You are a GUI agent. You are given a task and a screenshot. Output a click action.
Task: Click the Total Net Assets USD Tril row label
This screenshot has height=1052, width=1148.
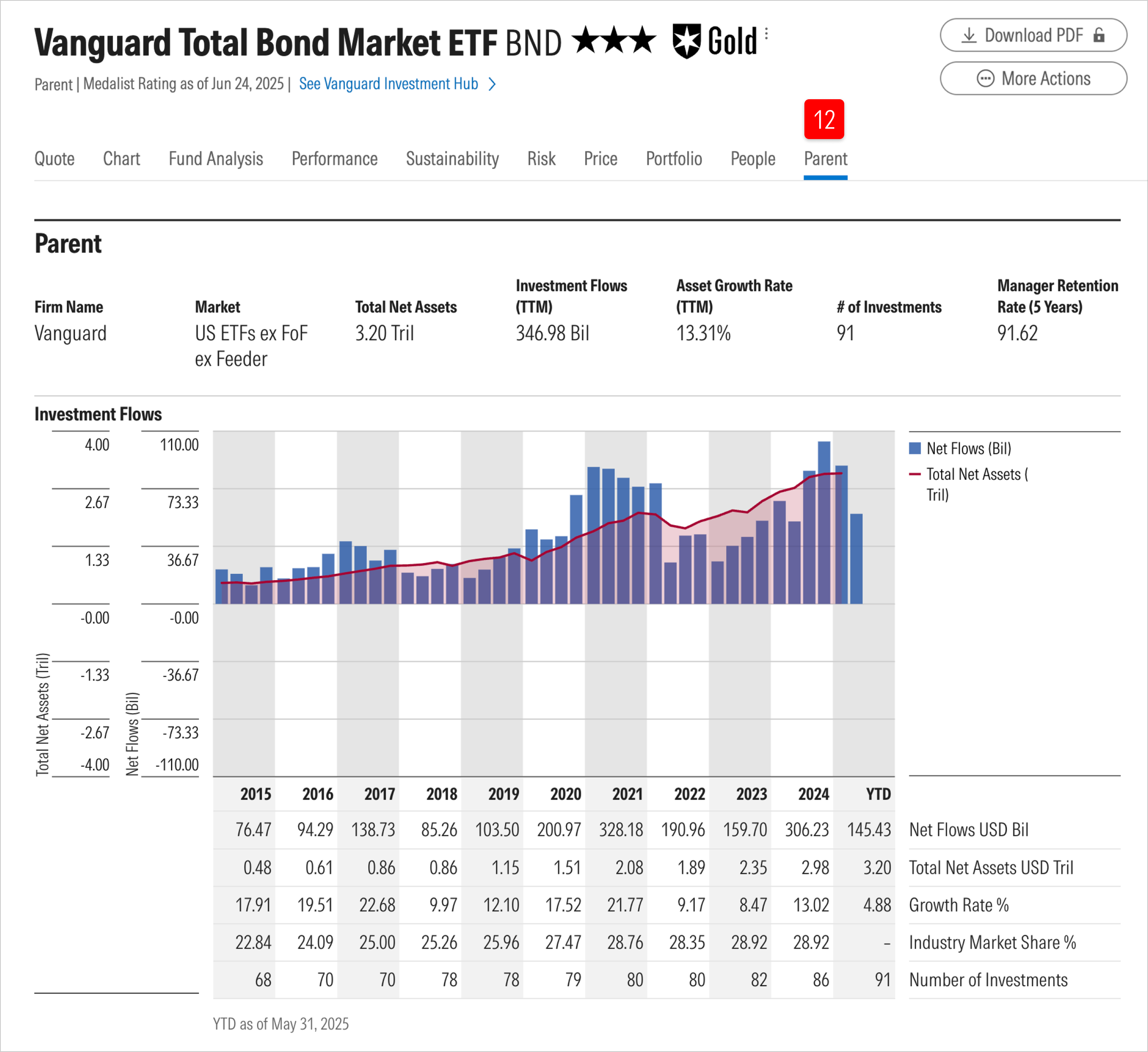[991, 868]
